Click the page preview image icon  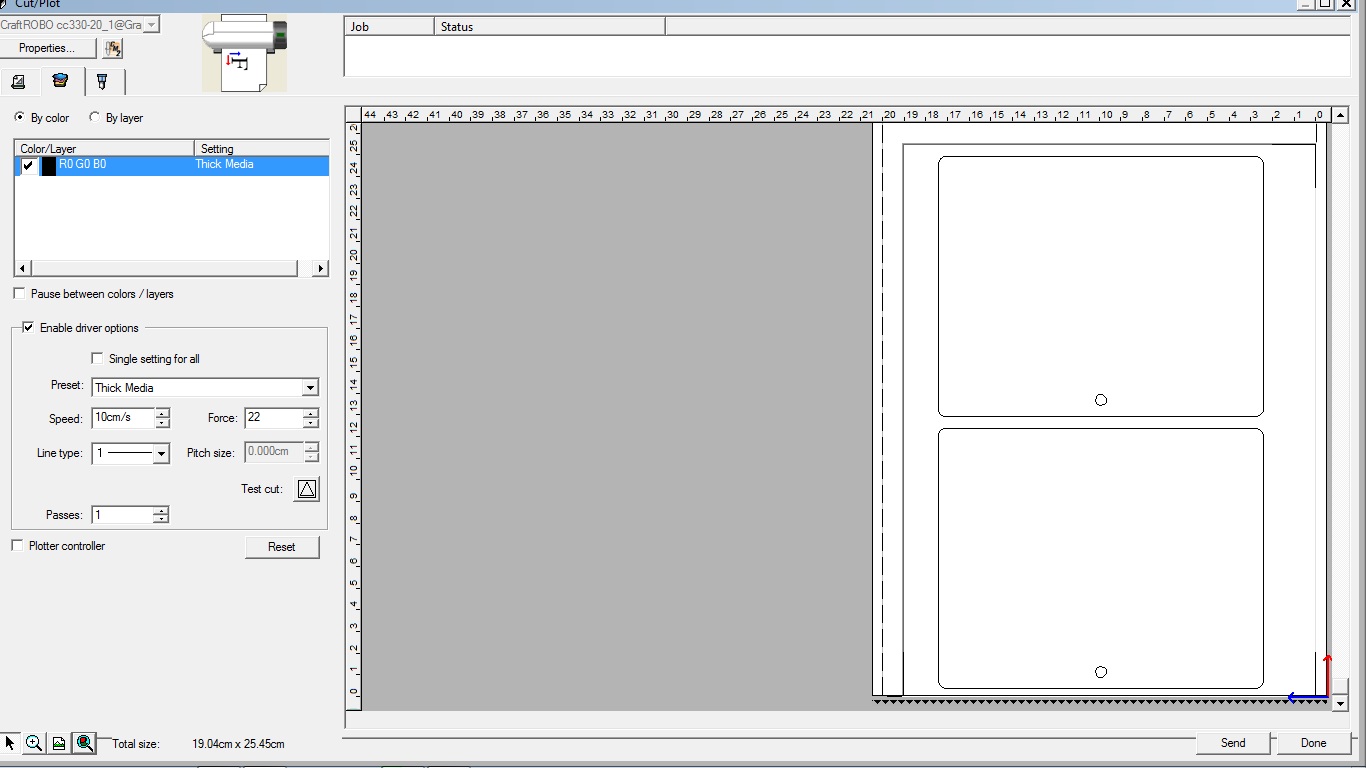pos(59,743)
